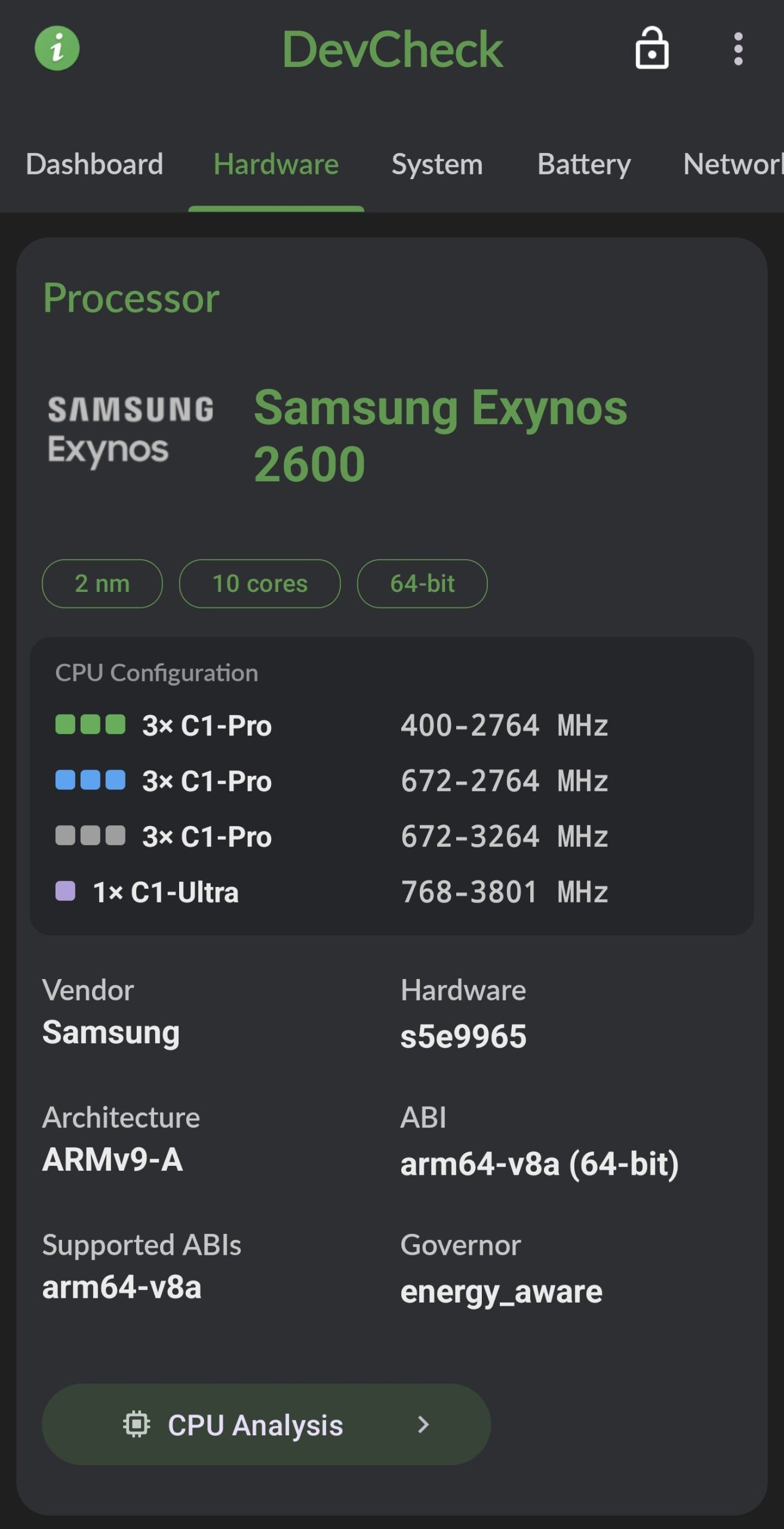Viewport: 784px width, 1529px height.
Task: Tap the 64-bit badge
Action: (422, 584)
